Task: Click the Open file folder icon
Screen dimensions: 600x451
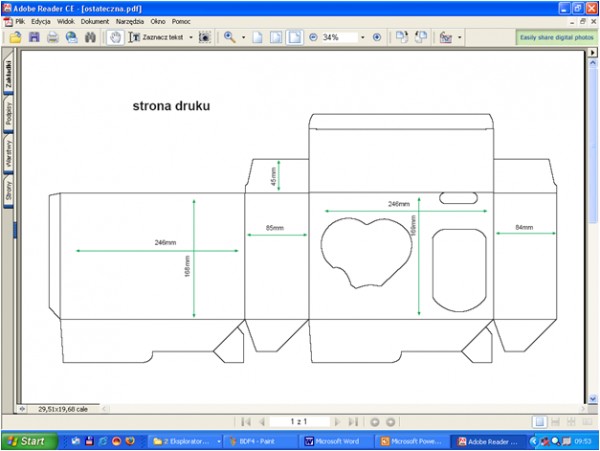Action: (15, 37)
